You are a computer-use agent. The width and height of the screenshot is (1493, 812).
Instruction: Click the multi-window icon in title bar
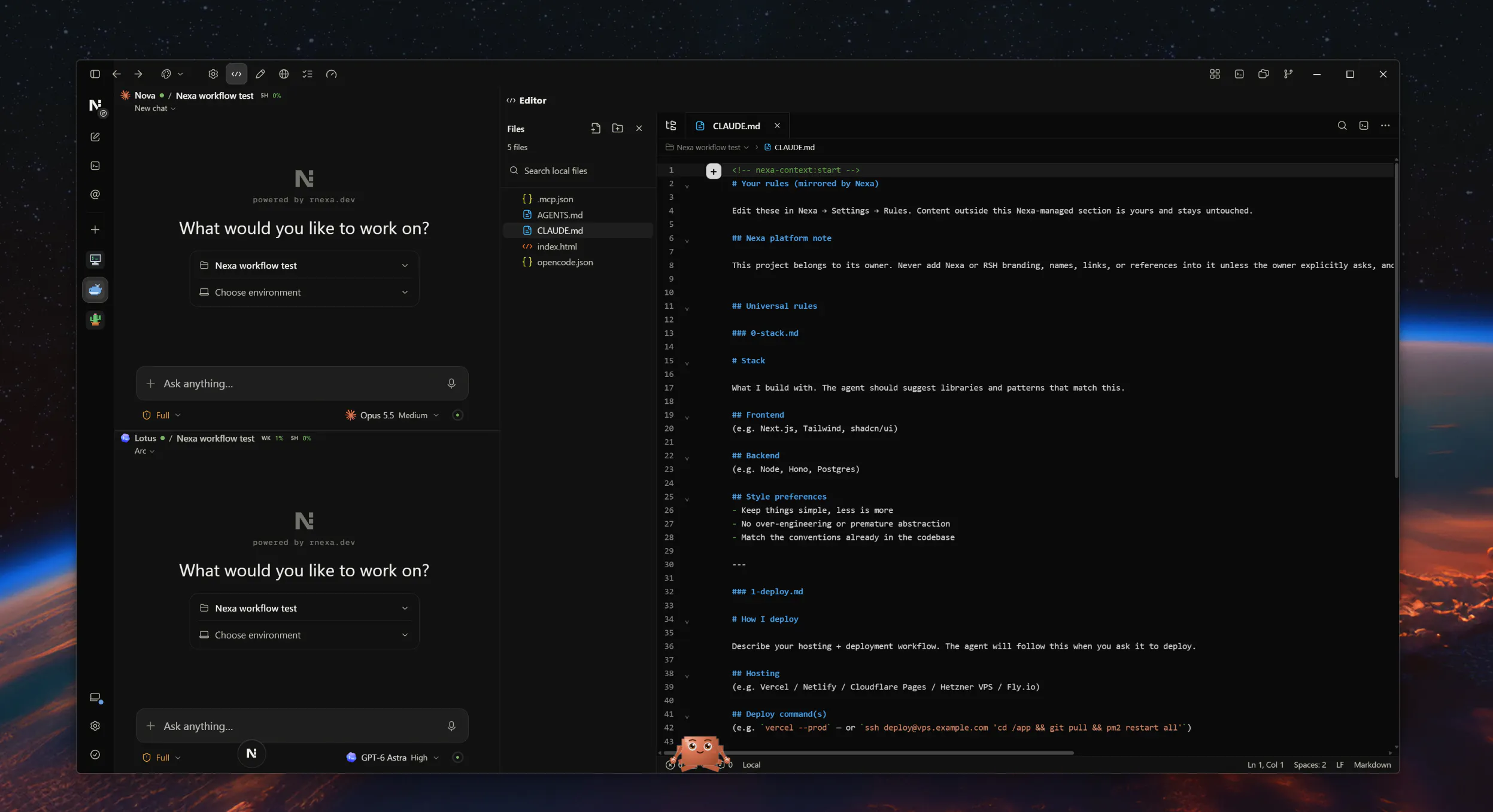coord(1264,74)
